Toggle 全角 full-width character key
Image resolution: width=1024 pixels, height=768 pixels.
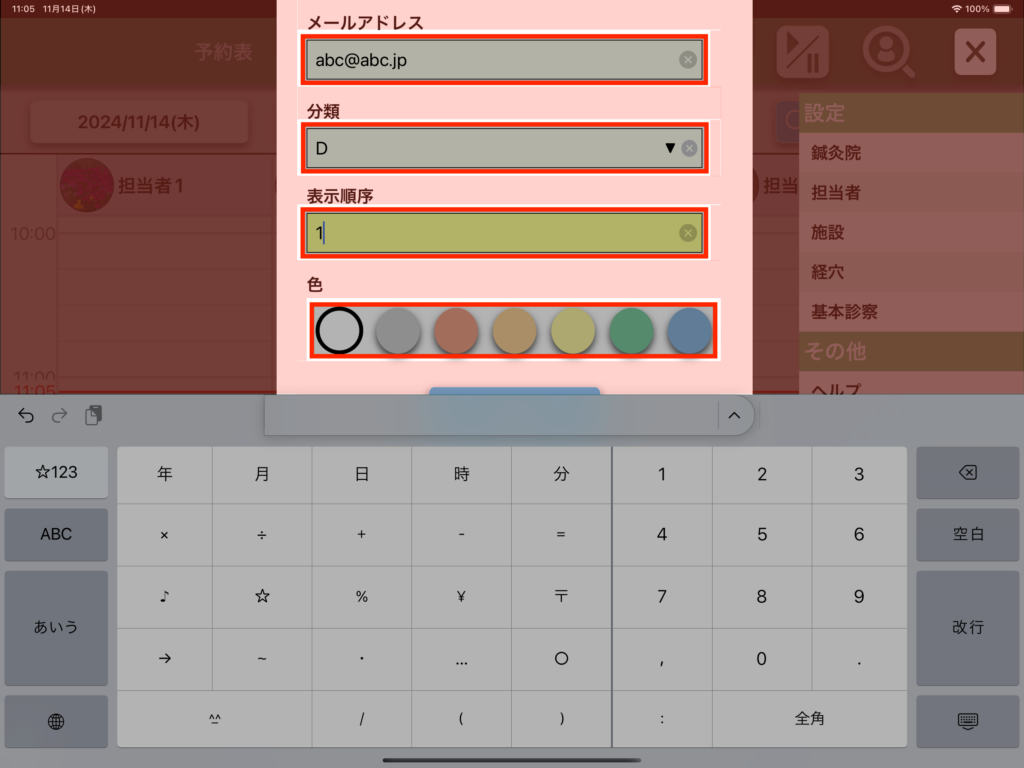[809, 719]
